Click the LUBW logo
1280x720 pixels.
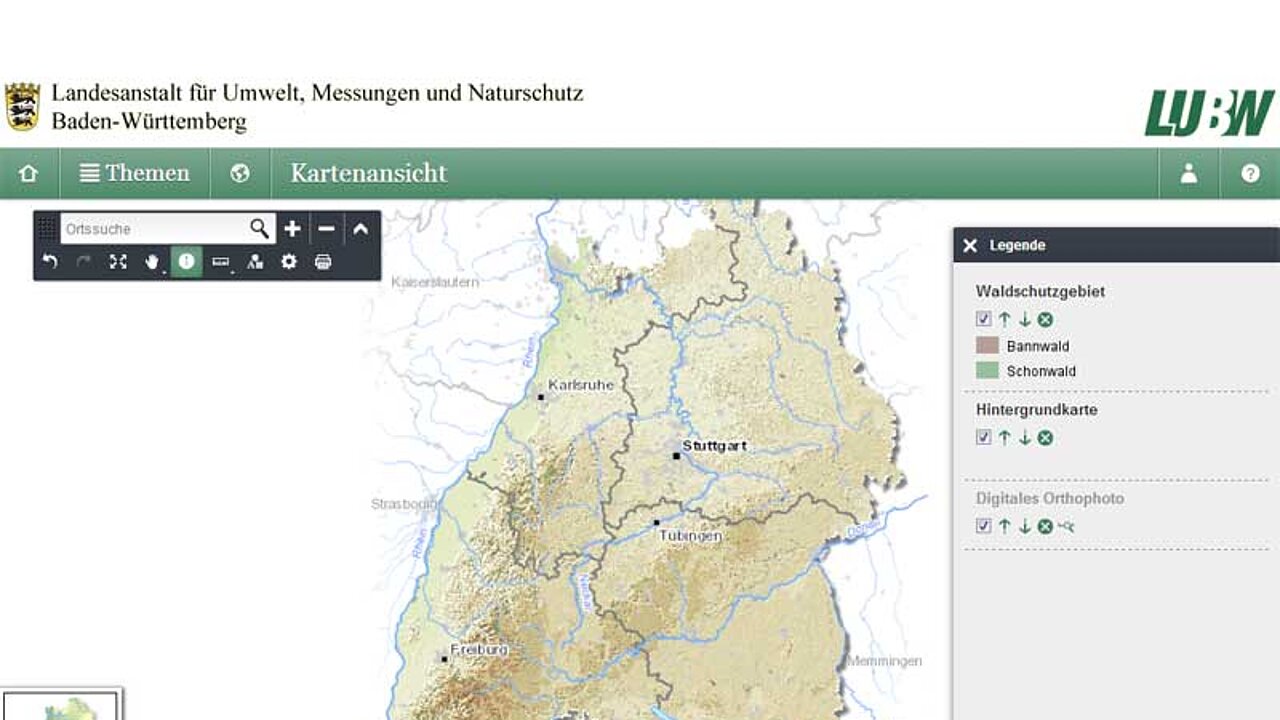tap(1210, 112)
